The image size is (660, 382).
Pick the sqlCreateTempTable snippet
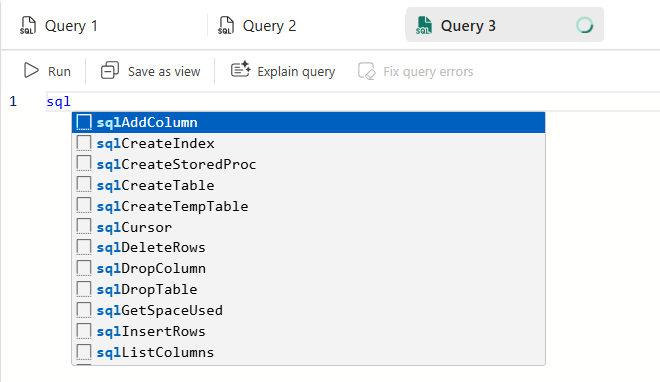coord(309,206)
